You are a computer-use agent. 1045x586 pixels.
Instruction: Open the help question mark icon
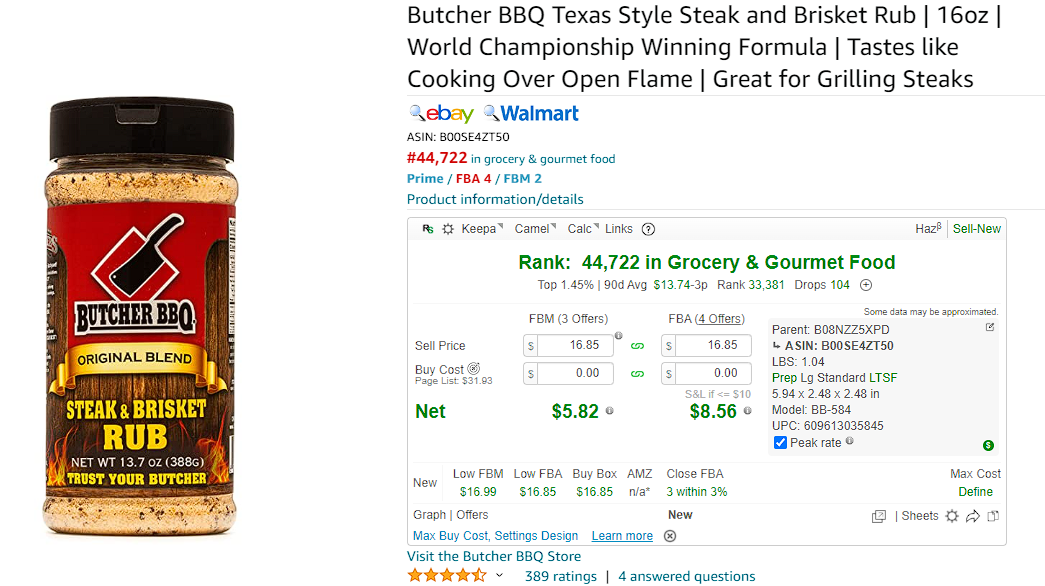point(648,229)
